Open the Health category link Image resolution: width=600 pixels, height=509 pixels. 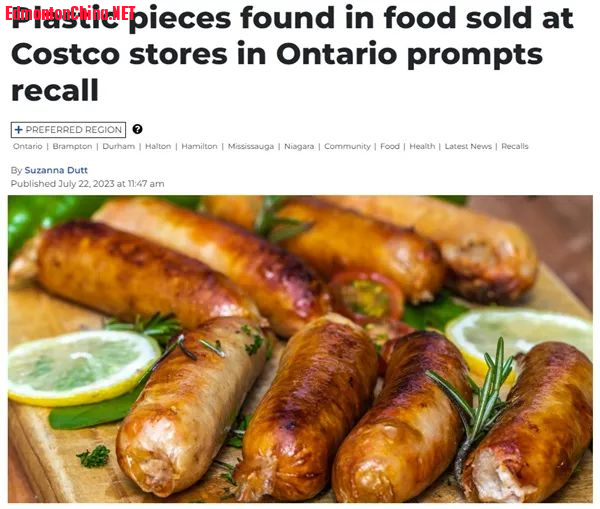[x=422, y=146]
